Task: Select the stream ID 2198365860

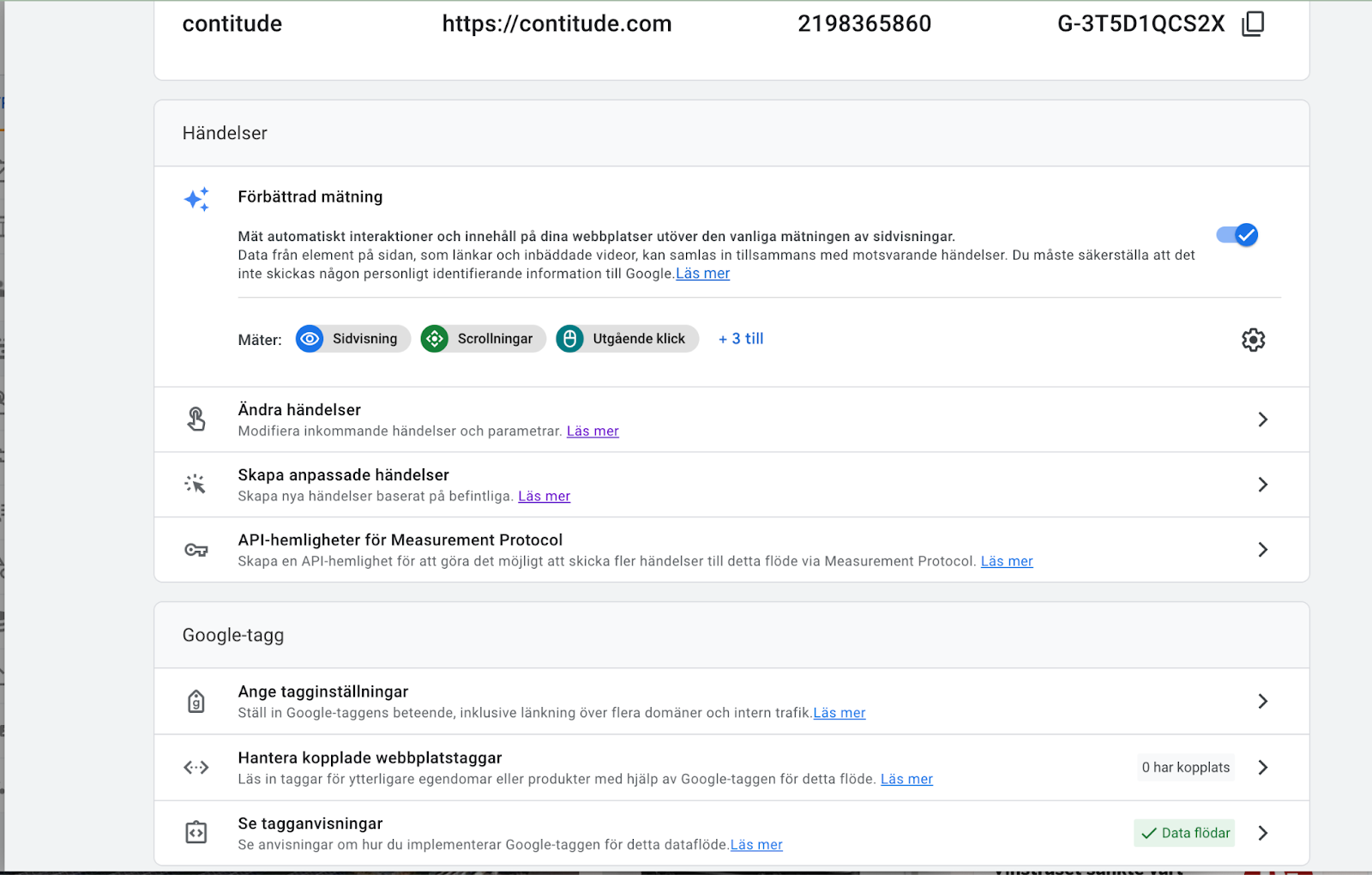Action: [x=864, y=24]
